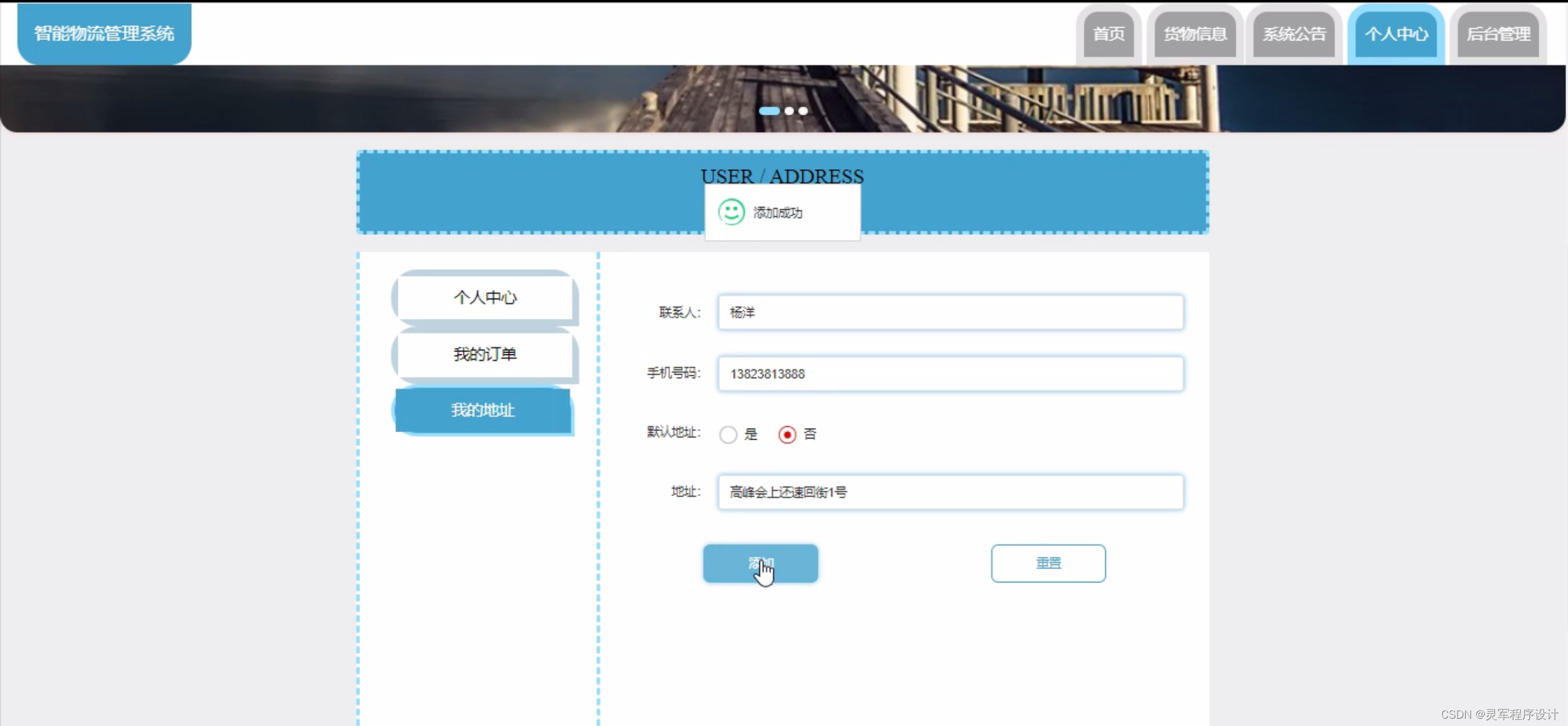Image resolution: width=1568 pixels, height=726 pixels.
Task: Click the 添加 submit button
Action: point(760,563)
